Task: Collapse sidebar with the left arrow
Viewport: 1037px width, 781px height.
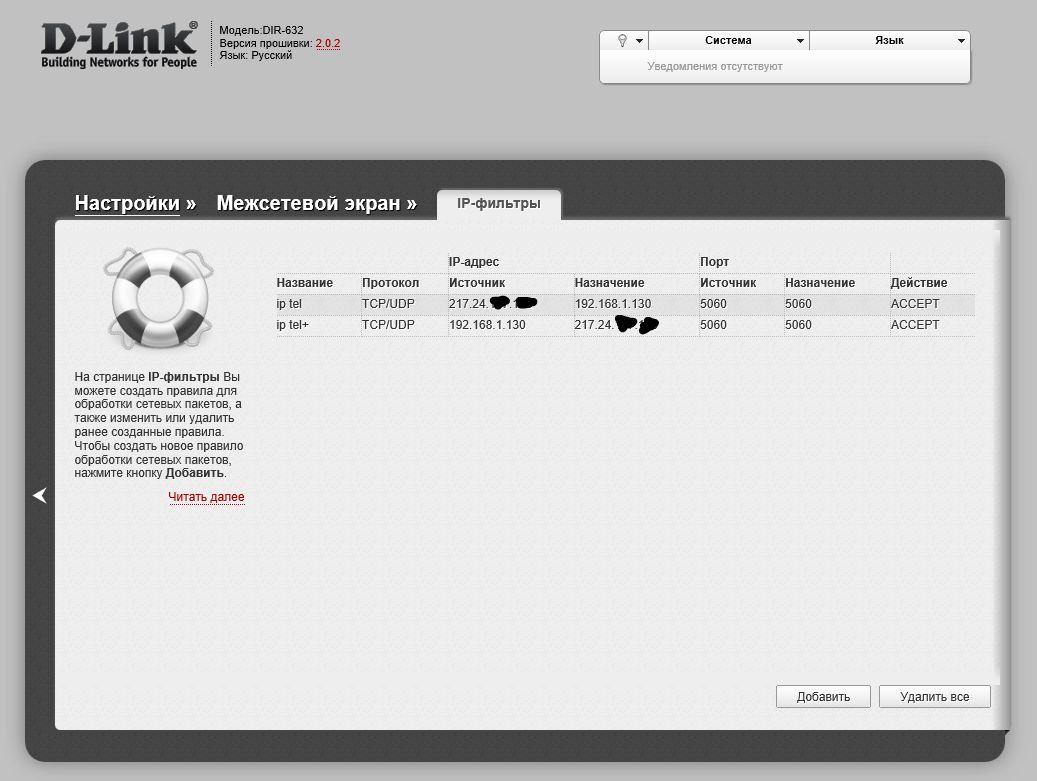Action: click(39, 495)
